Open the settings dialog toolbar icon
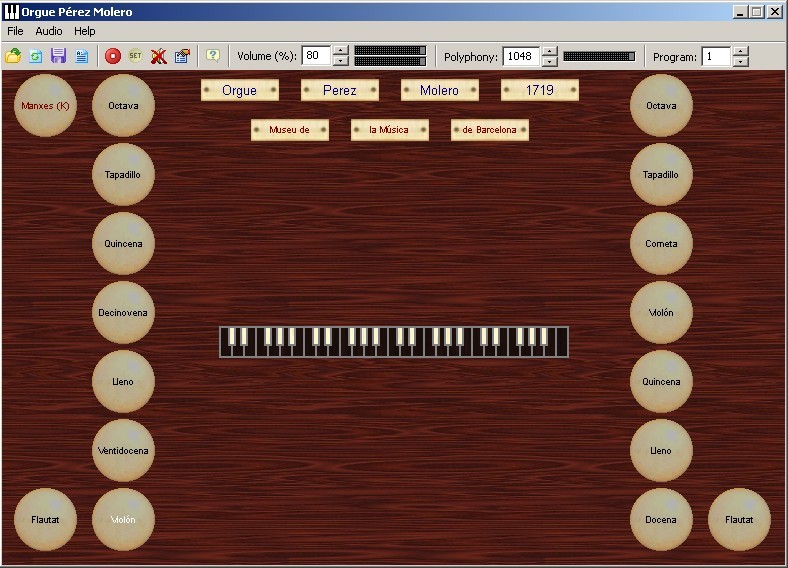The width and height of the screenshot is (788, 568). 182,56
